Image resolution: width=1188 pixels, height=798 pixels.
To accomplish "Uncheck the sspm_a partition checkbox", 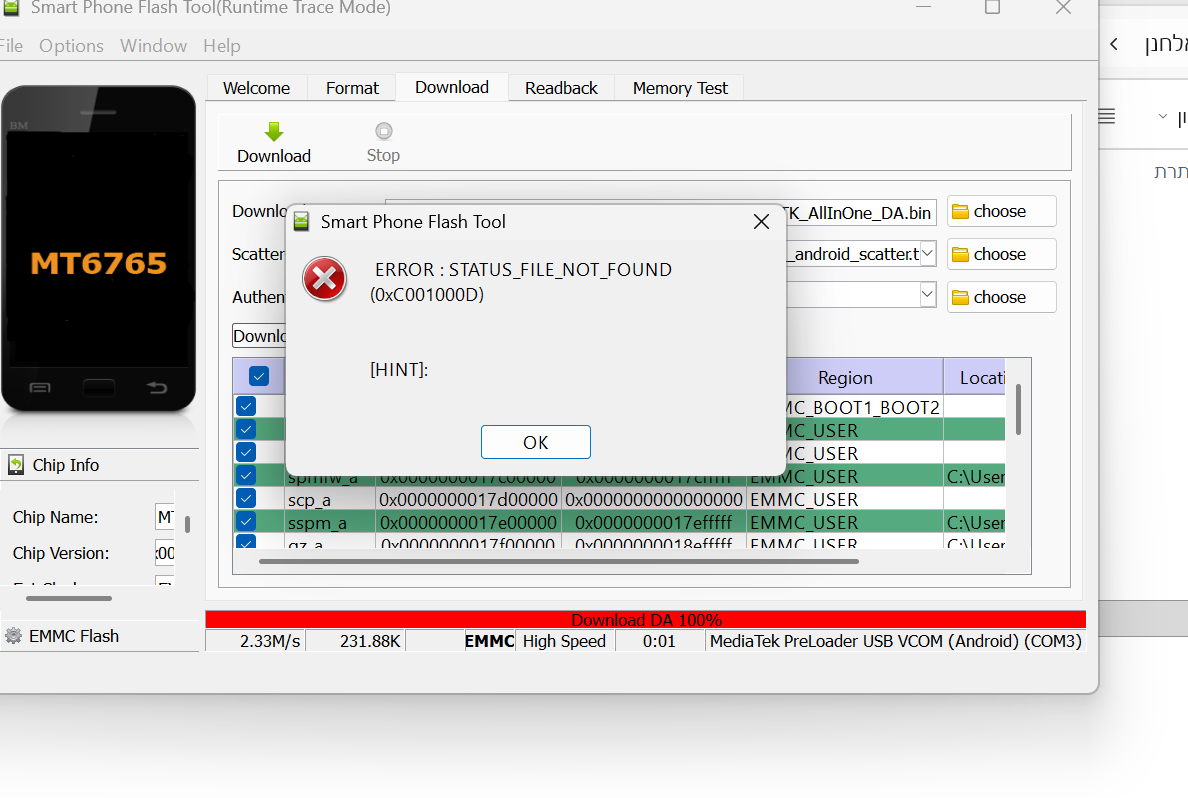I will point(246,521).
